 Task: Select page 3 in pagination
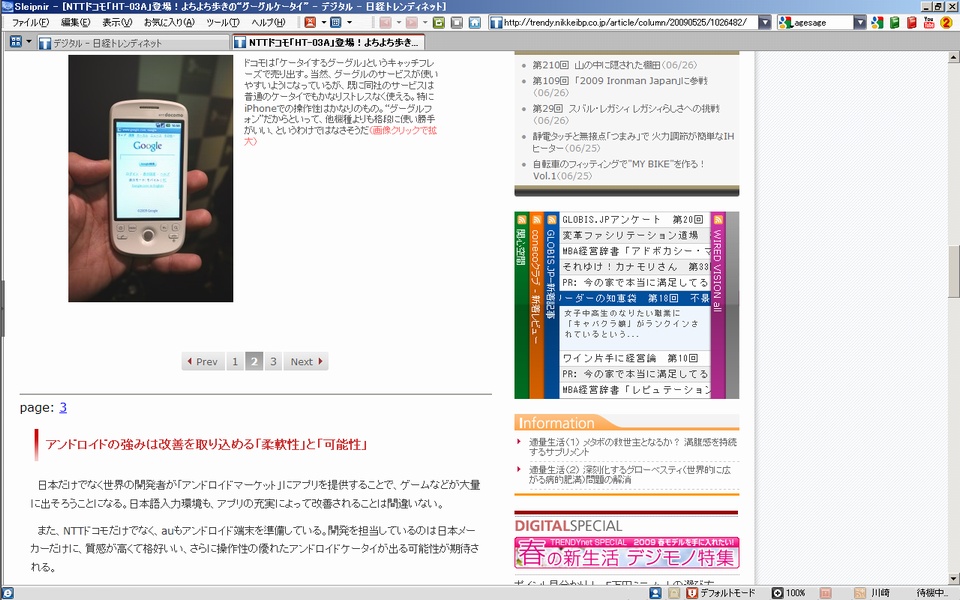pyautogui.click(x=273, y=361)
